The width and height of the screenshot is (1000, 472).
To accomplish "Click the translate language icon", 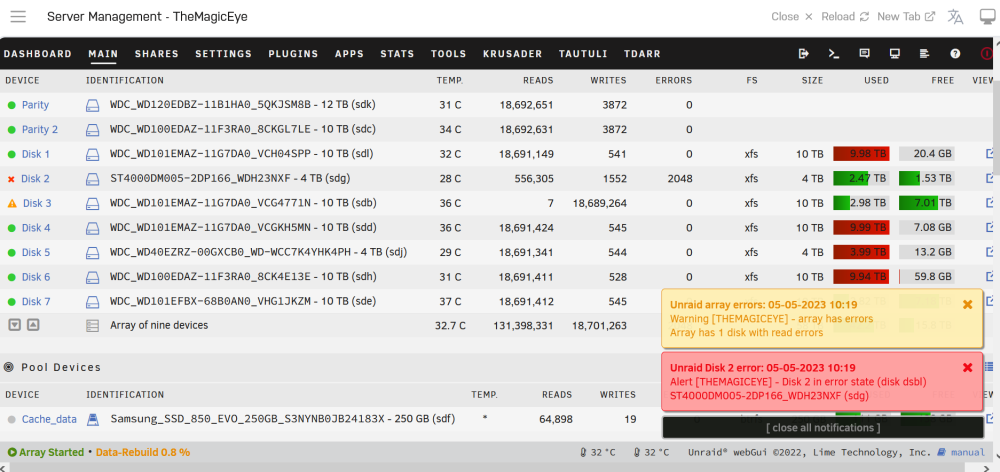I will 955,17.
